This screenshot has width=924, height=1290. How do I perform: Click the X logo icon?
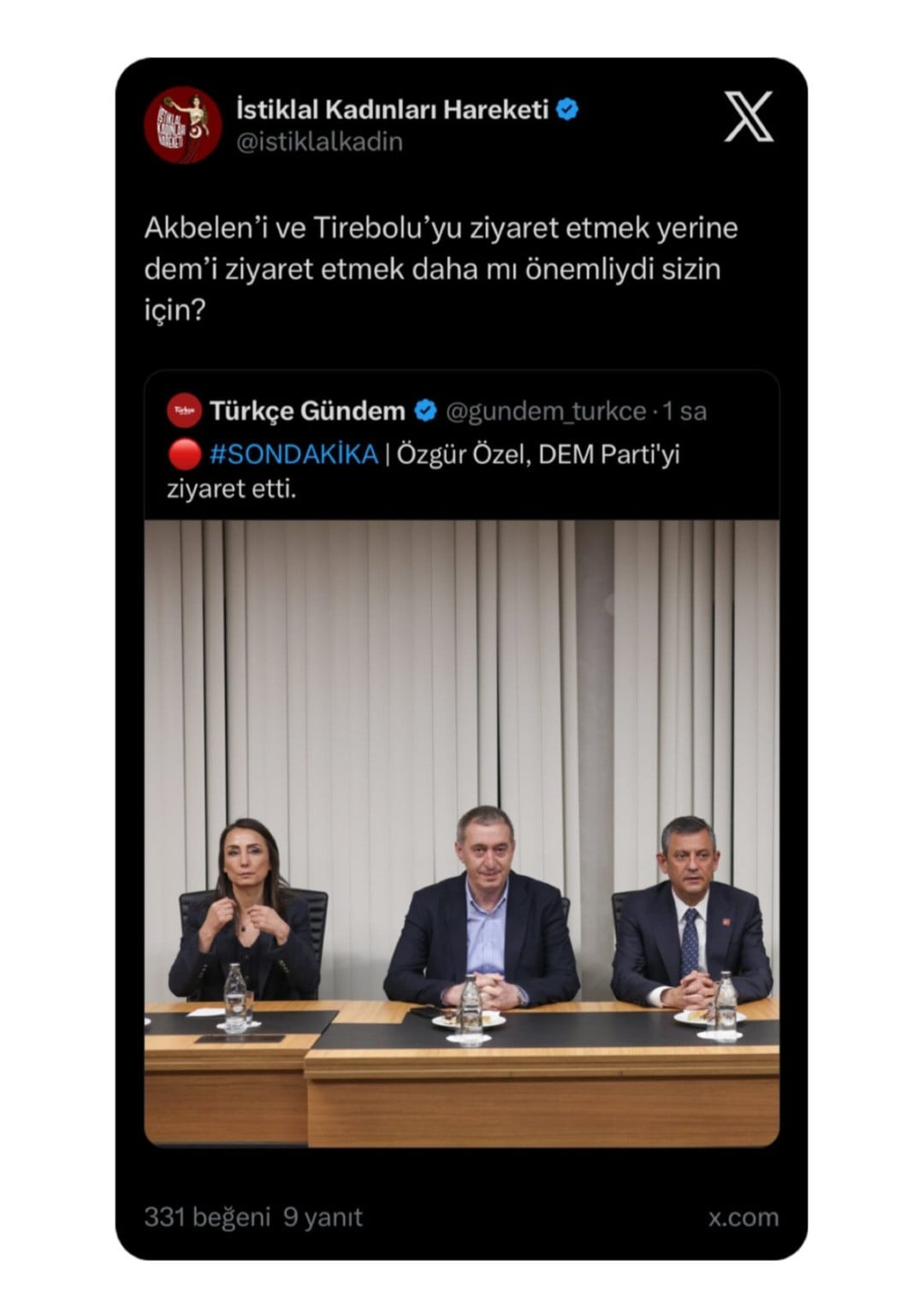coord(749,116)
